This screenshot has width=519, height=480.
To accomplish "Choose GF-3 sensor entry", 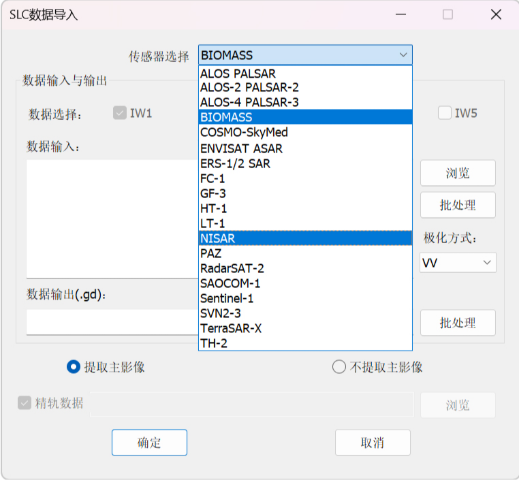I will 305,194.
